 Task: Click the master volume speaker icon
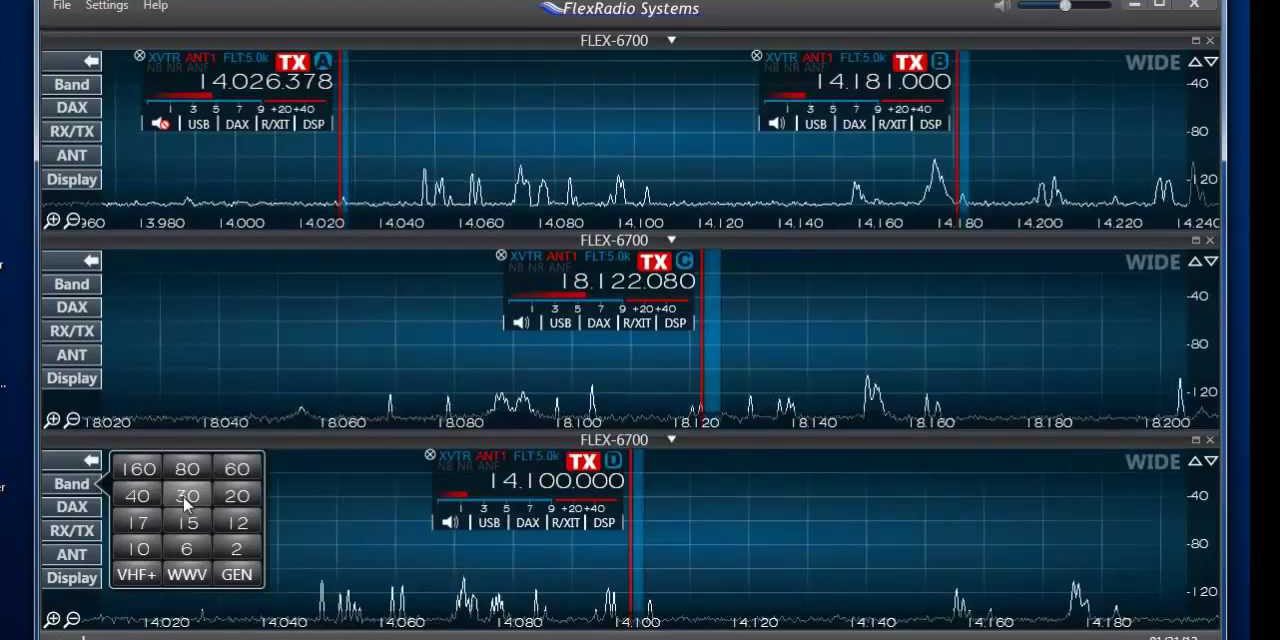click(1001, 6)
